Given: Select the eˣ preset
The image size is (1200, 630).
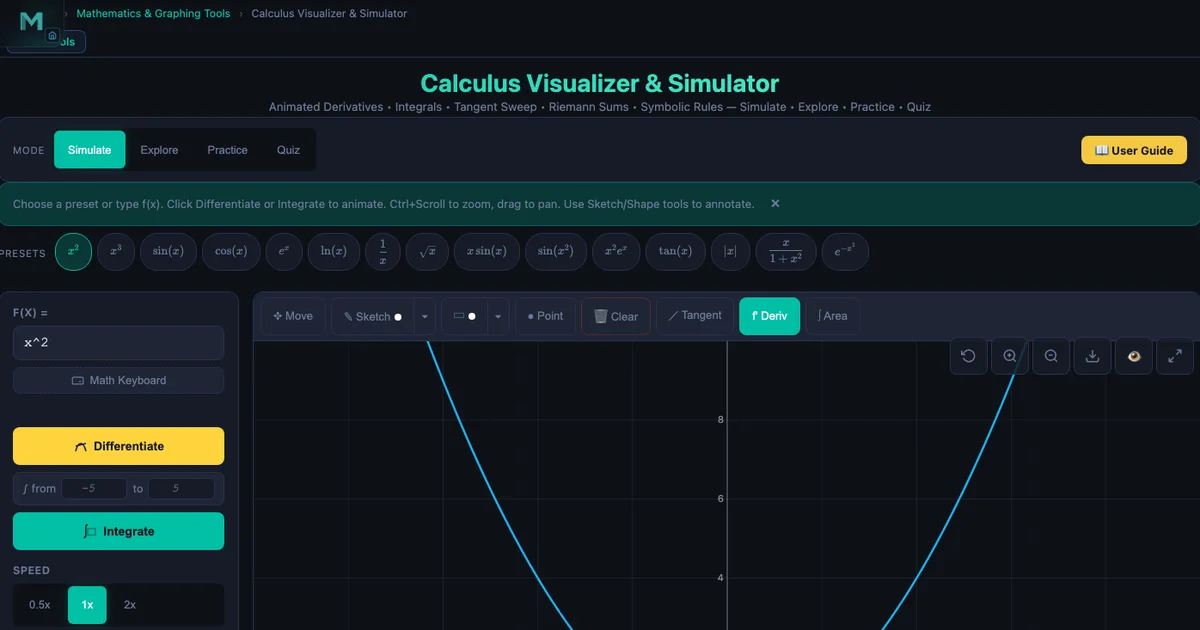Looking at the screenshot, I should click(x=283, y=252).
